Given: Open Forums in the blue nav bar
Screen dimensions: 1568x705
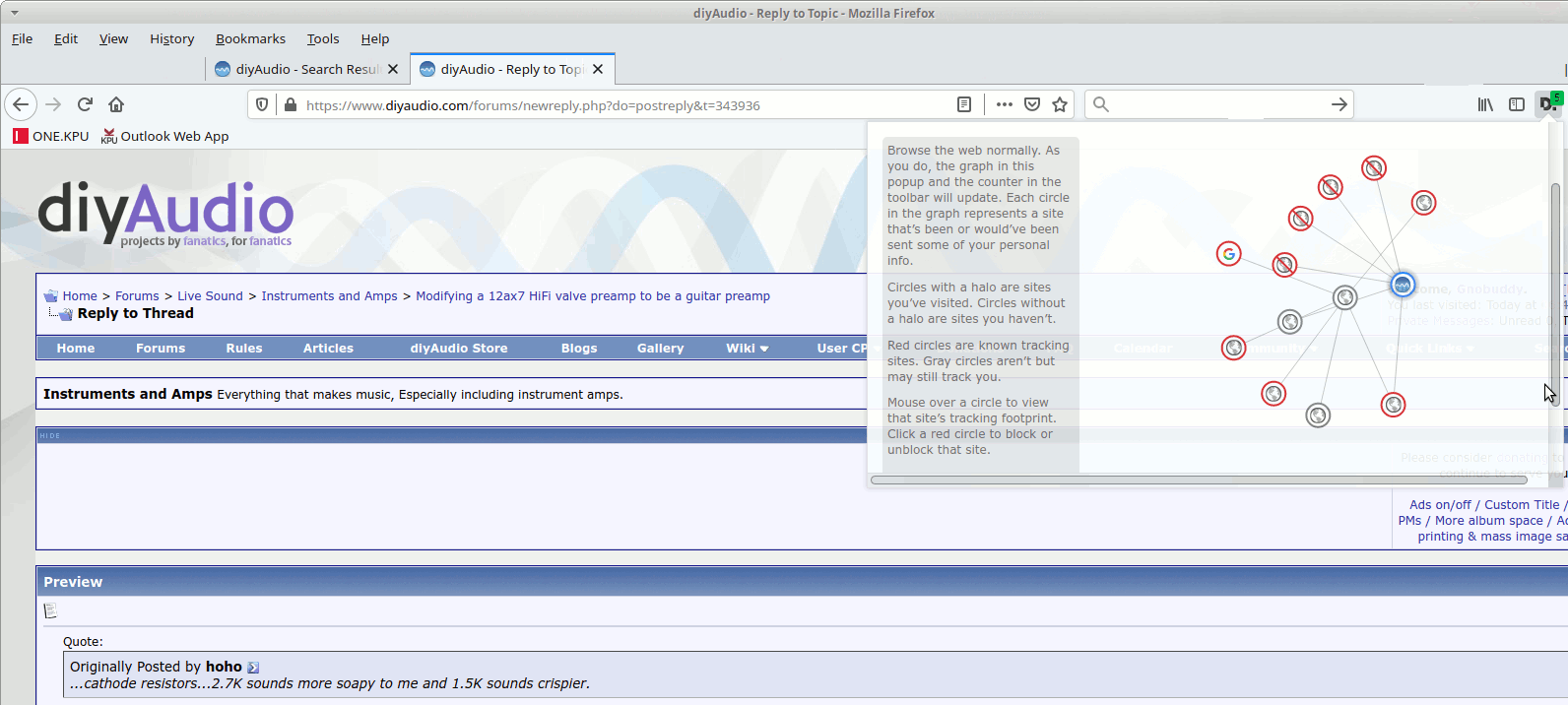Looking at the screenshot, I should pos(161,349).
